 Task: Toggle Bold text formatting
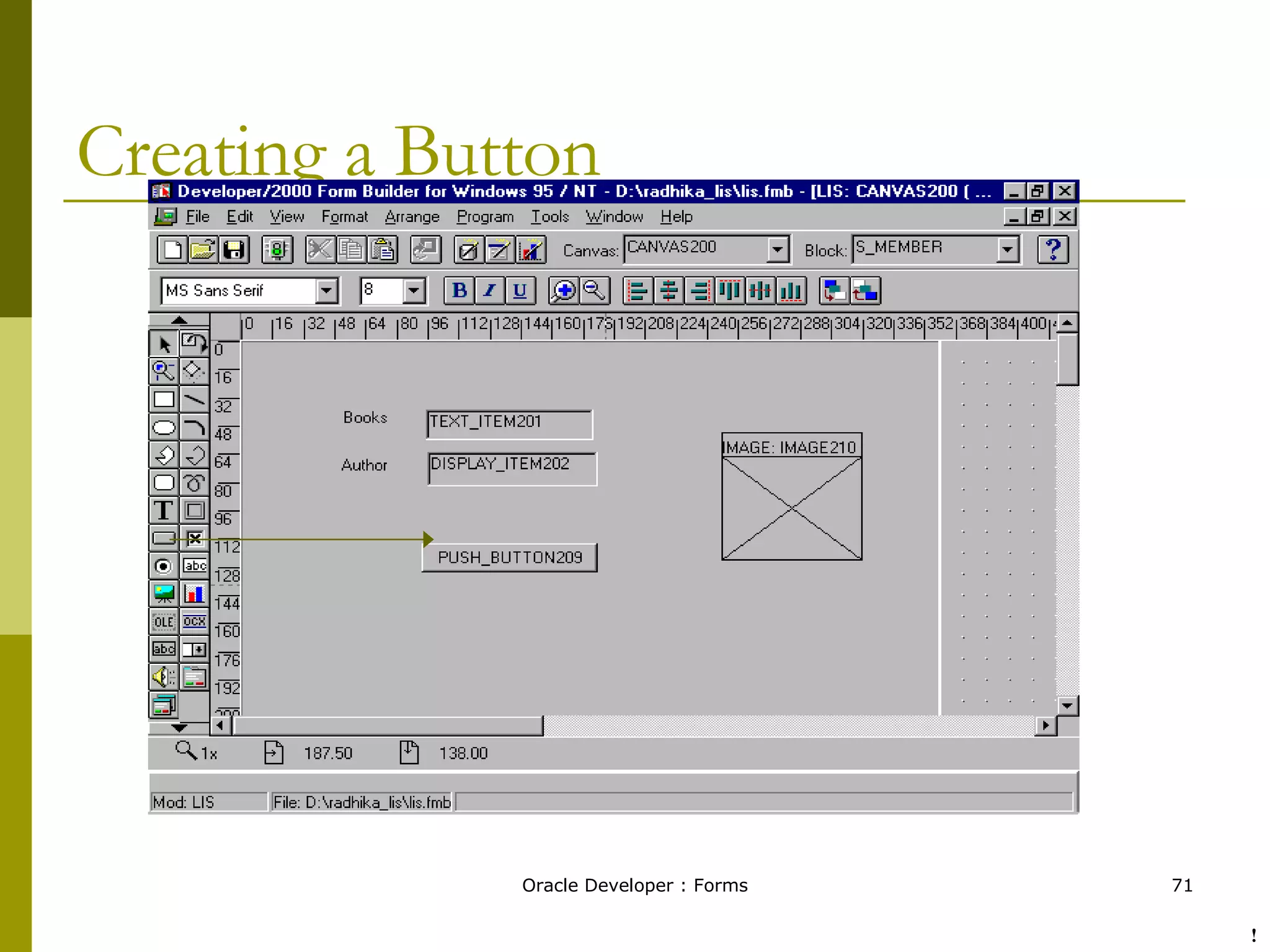[x=460, y=291]
